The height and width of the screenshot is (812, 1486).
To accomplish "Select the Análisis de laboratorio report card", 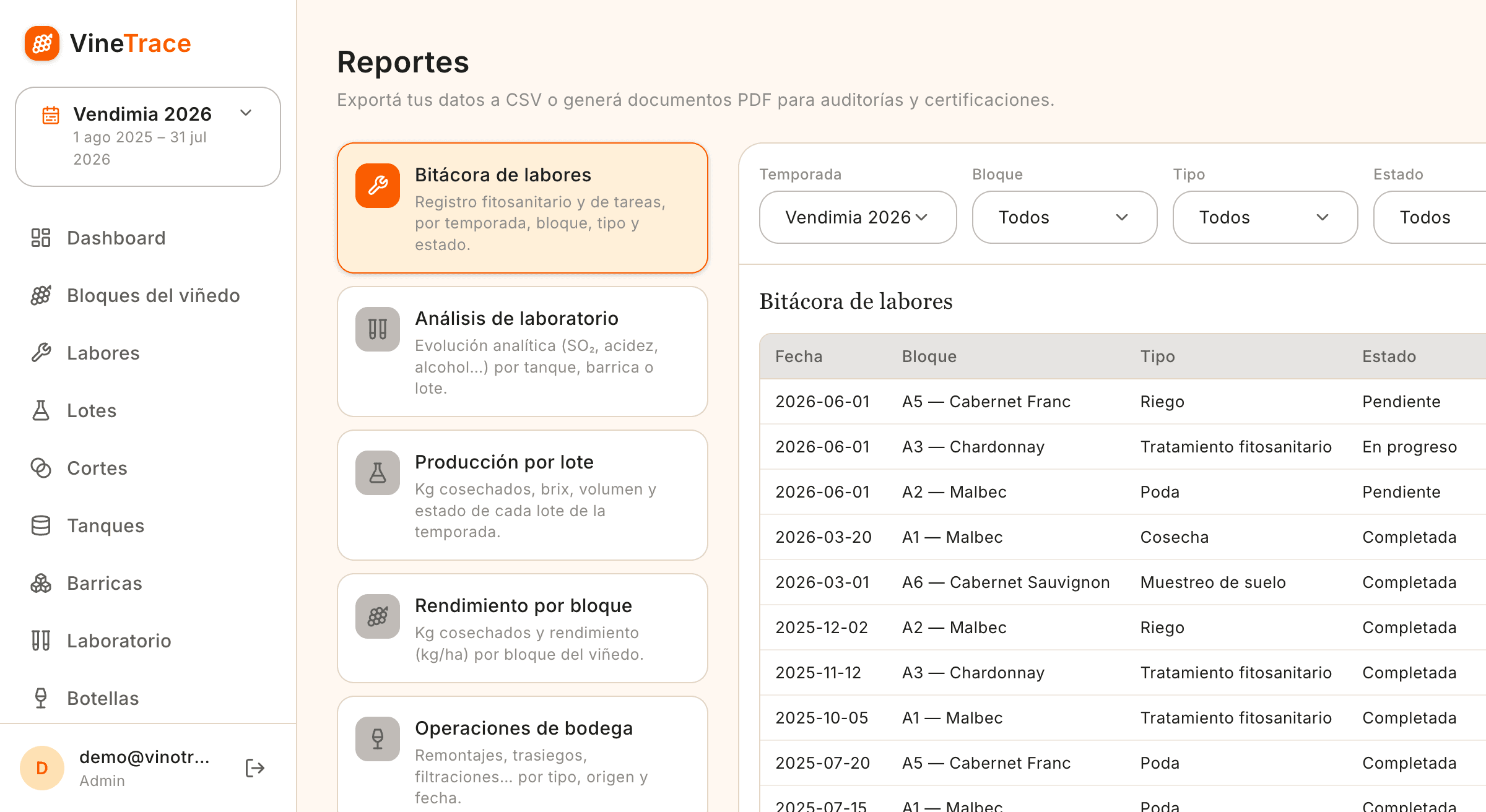I will coord(523,352).
